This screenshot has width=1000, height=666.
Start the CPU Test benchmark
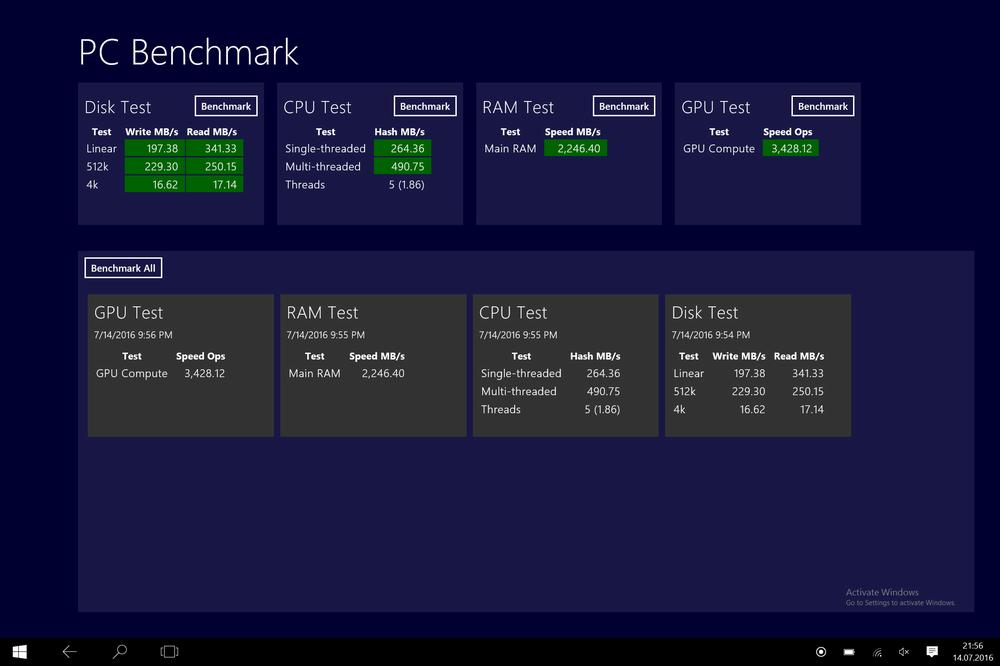pos(425,106)
